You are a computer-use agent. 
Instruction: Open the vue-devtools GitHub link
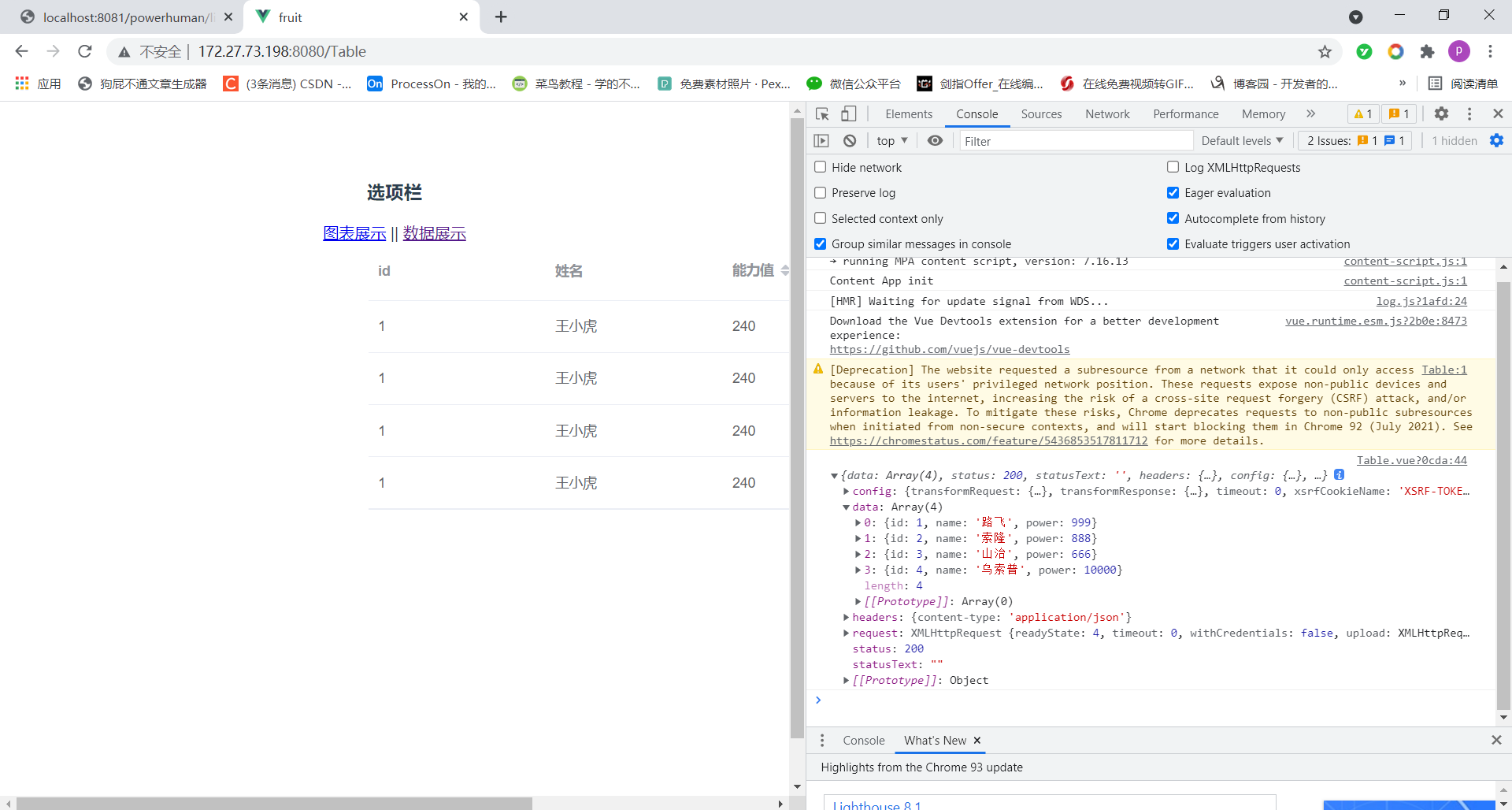tap(950, 349)
